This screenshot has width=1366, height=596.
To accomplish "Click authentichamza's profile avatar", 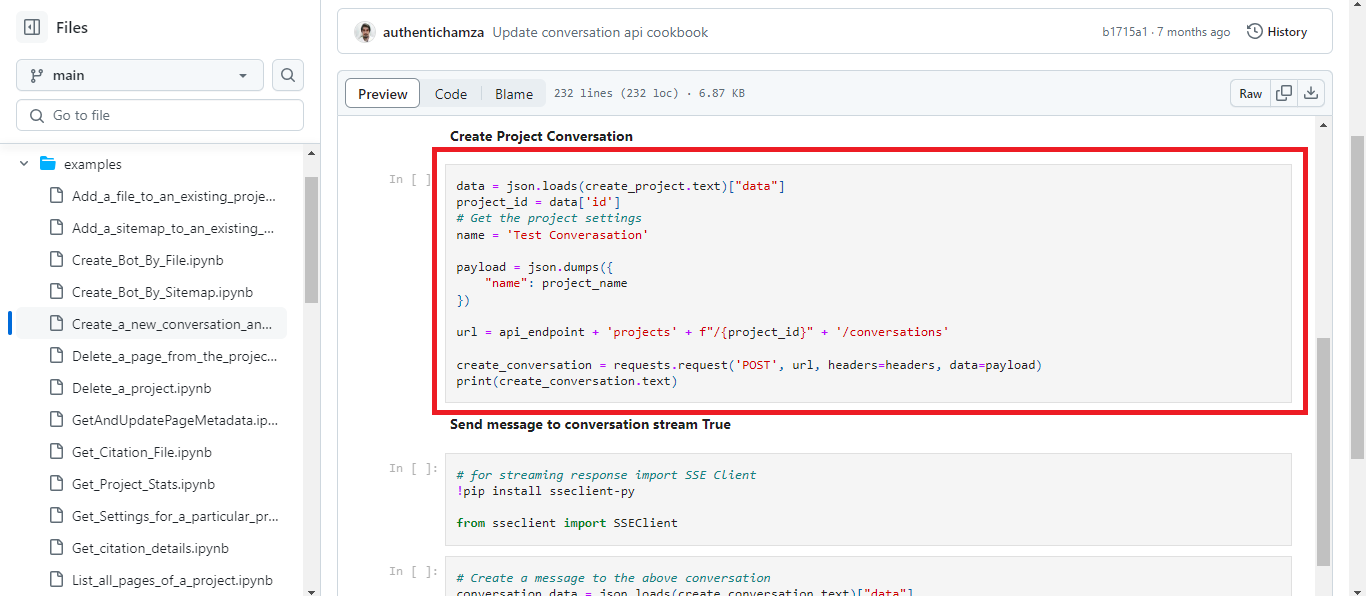I will [x=365, y=31].
